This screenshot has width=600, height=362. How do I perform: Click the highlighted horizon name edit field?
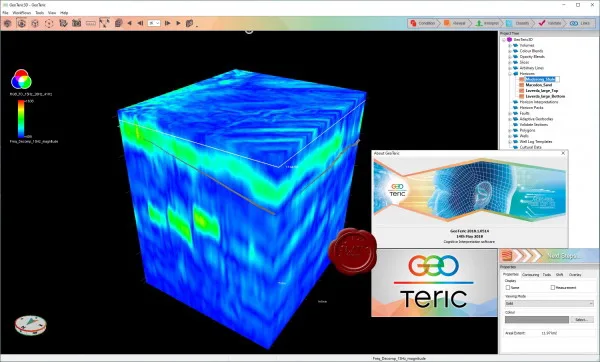click(x=542, y=79)
